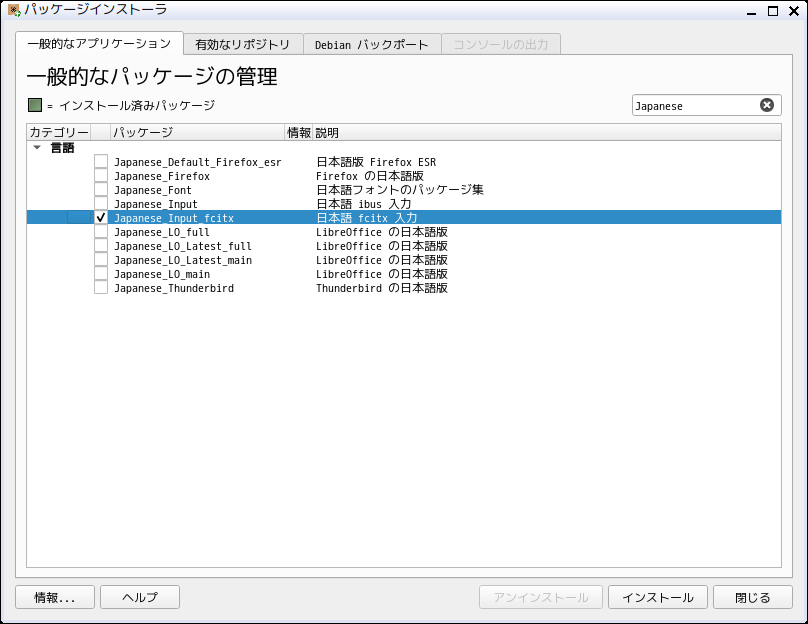Select the Japanese_LO_full package name
808x624 pixels.
[162, 232]
